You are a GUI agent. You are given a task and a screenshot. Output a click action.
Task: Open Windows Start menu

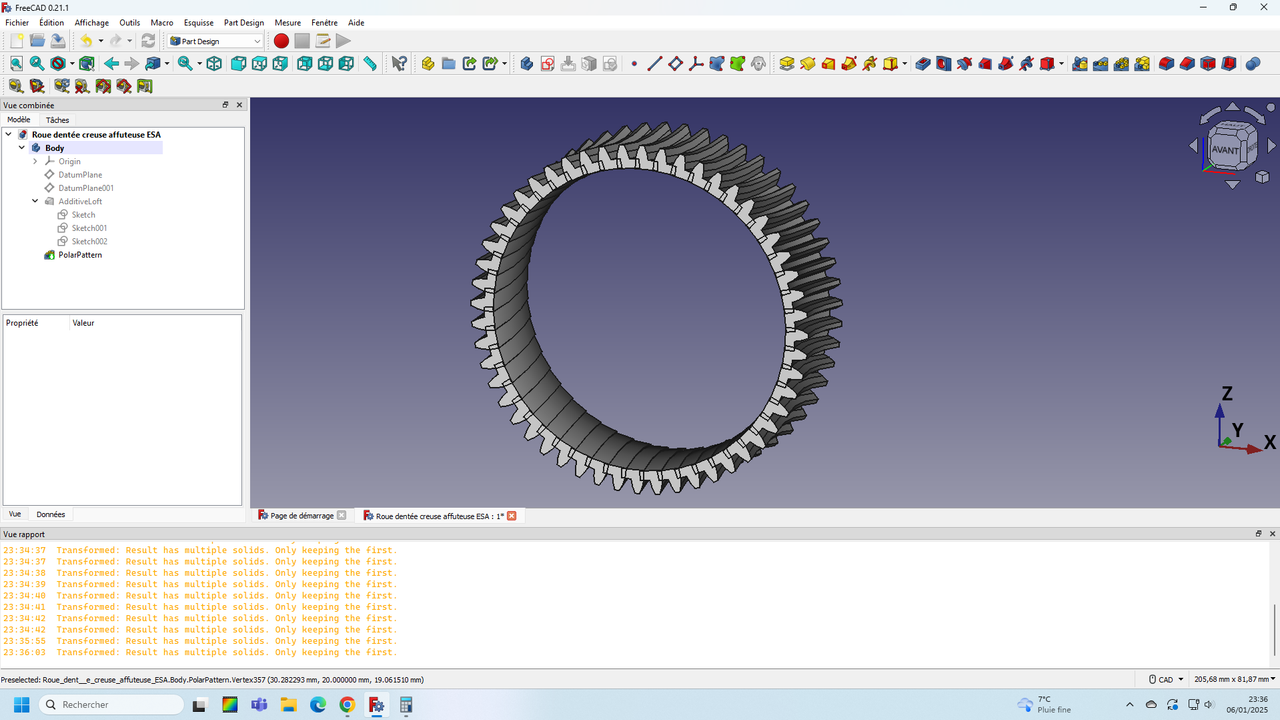21,705
